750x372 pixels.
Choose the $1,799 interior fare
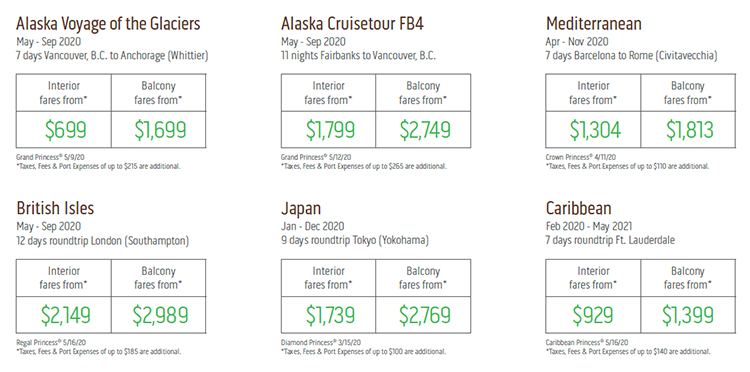331,130
